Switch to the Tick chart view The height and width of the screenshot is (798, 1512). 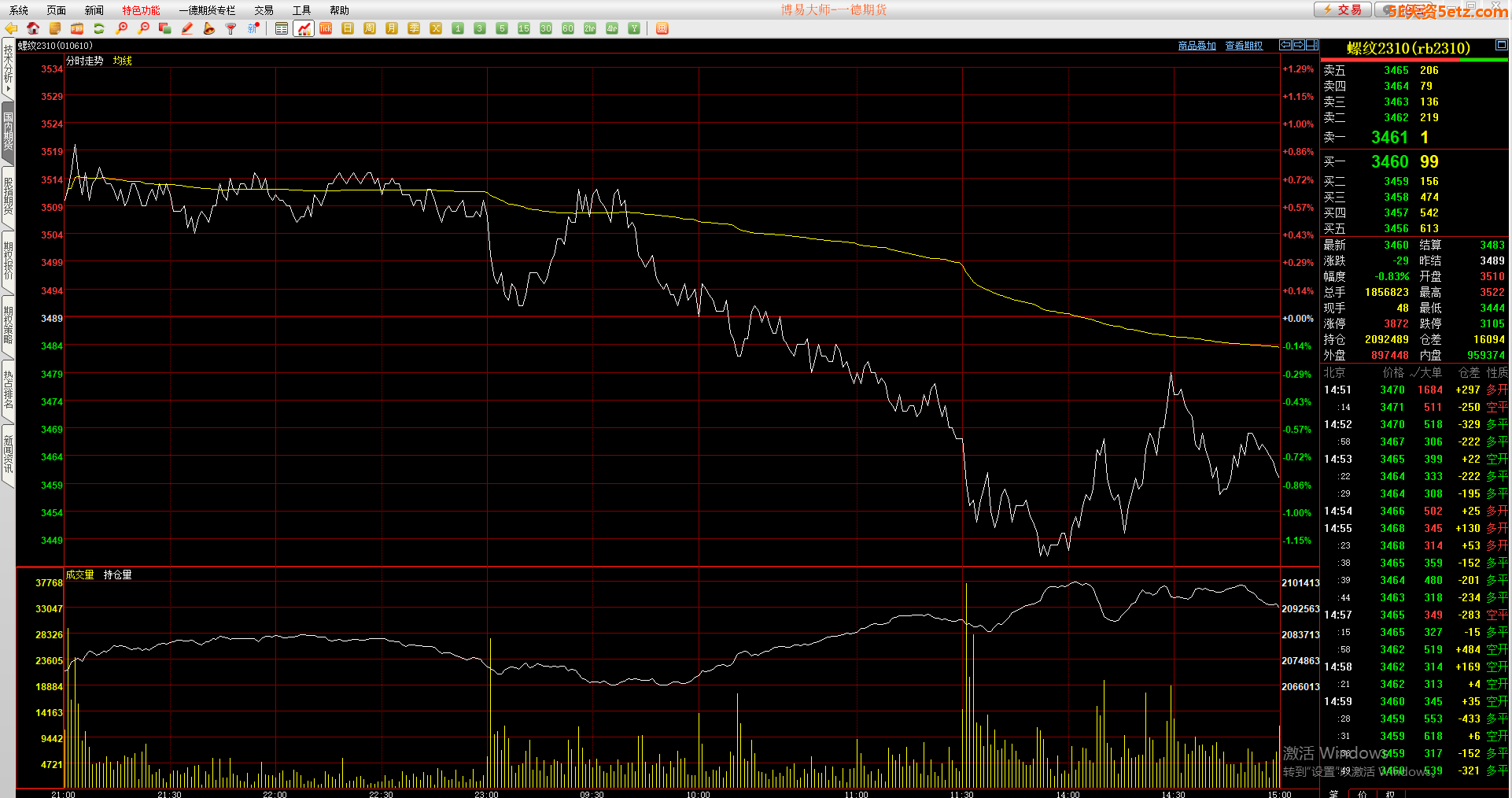click(x=326, y=28)
